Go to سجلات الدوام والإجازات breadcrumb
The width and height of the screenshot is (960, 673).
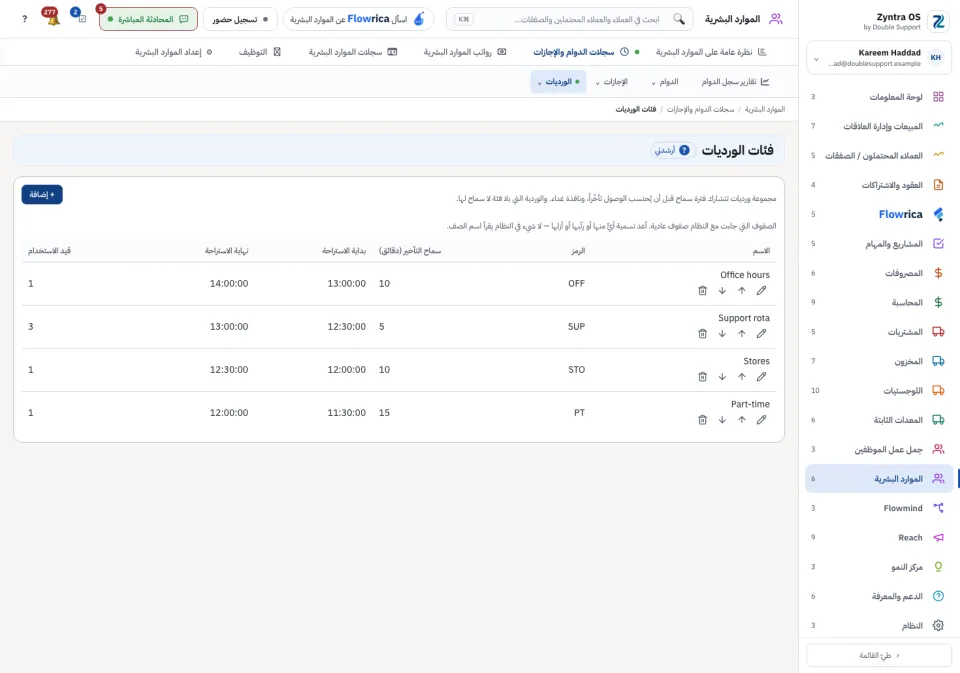700,109
